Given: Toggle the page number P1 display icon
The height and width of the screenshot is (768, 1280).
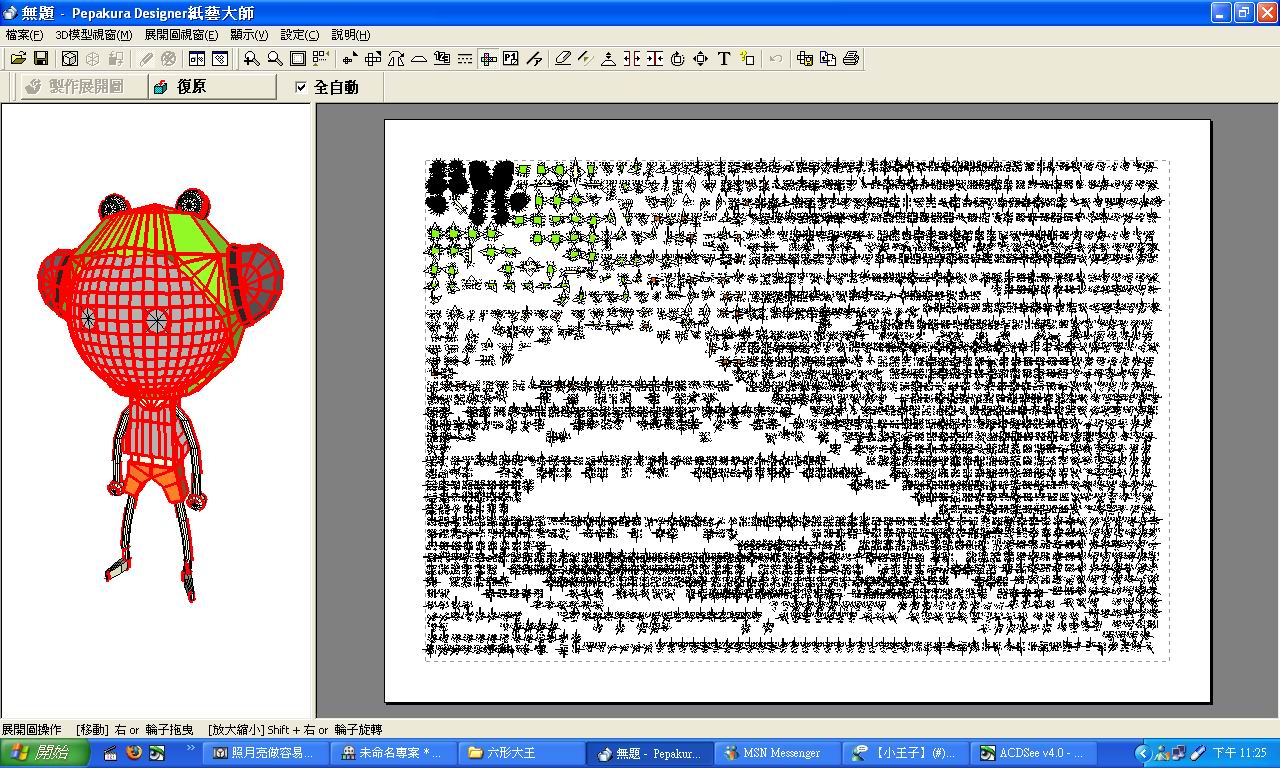Looking at the screenshot, I should coord(511,59).
